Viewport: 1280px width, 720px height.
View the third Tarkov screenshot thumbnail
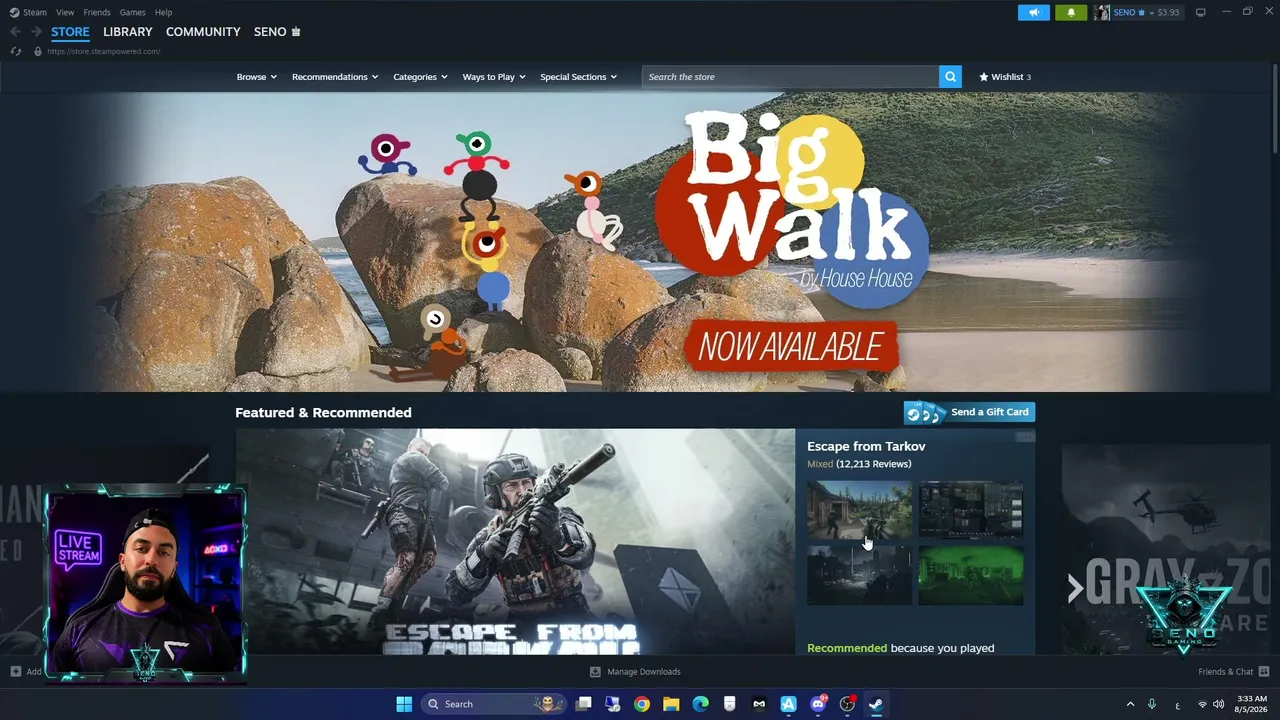tap(860, 576)
